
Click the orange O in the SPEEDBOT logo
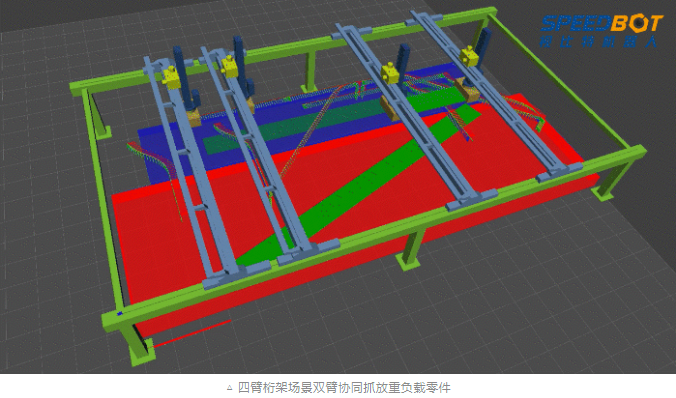tap(639, 23)
